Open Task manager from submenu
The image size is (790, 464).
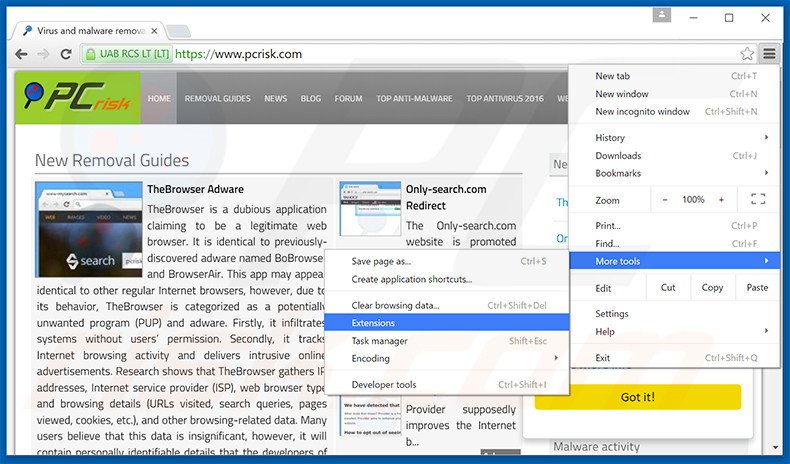(x=447, y=341)
